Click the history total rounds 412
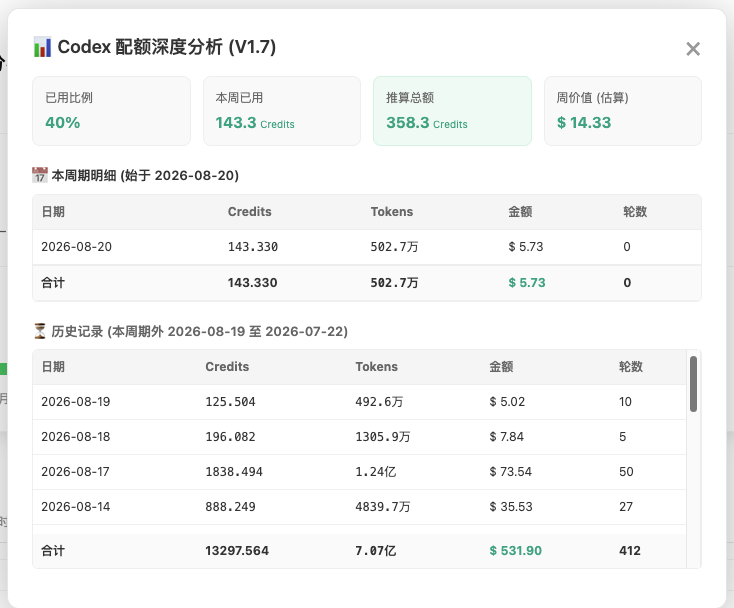734x608 pixels. (630, 550)
